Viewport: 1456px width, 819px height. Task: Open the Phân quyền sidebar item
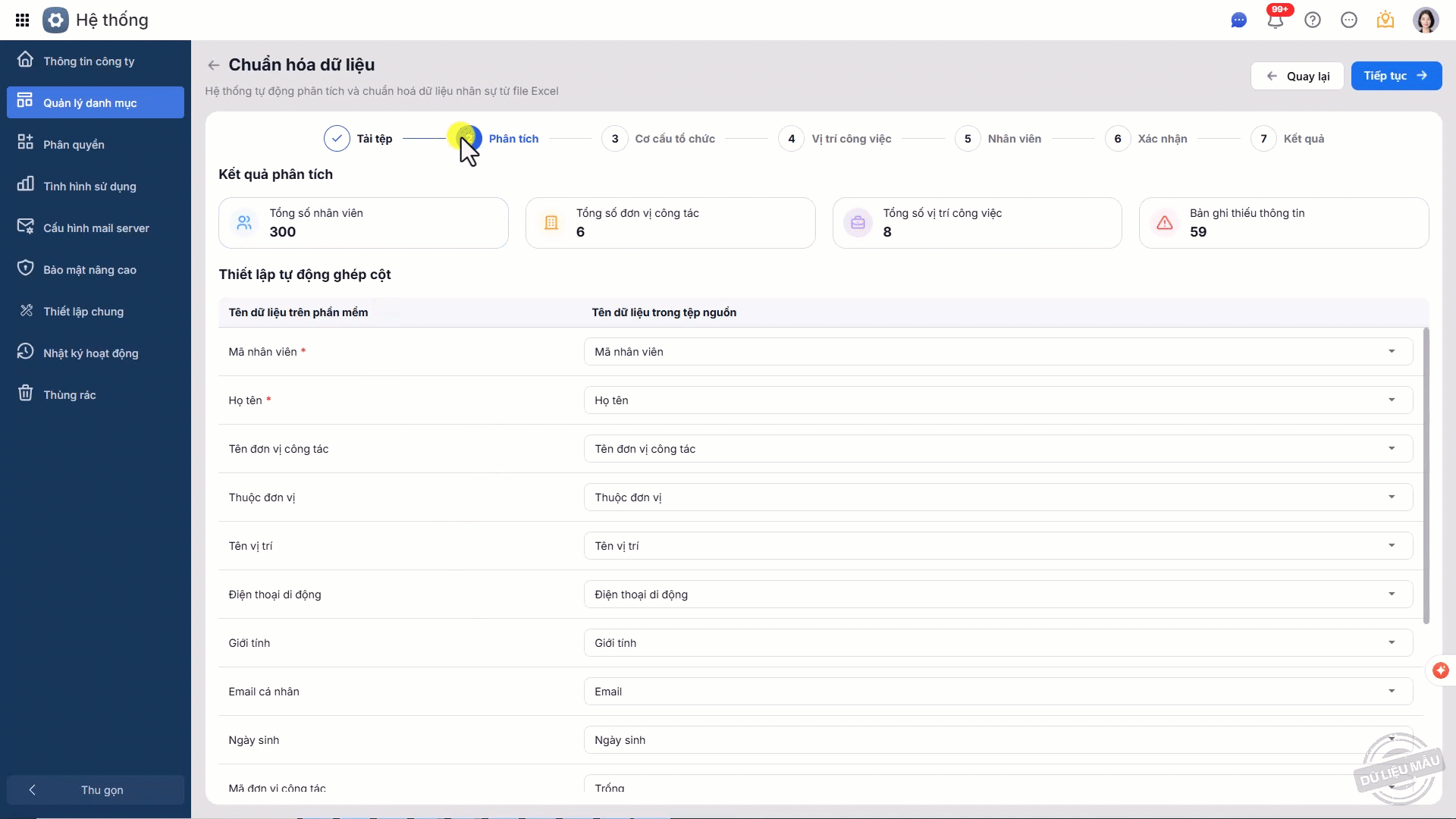74,145
